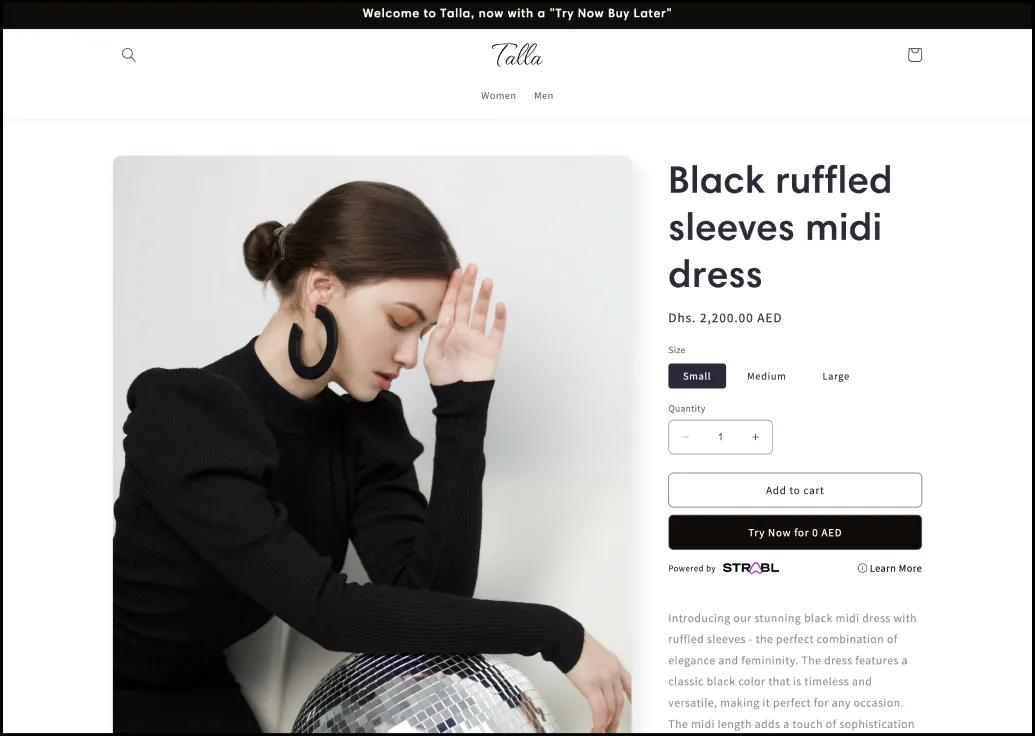1035x736 pixels.
Task: Decrease quantity with the minus icon
Action: (x=685, y=437)
